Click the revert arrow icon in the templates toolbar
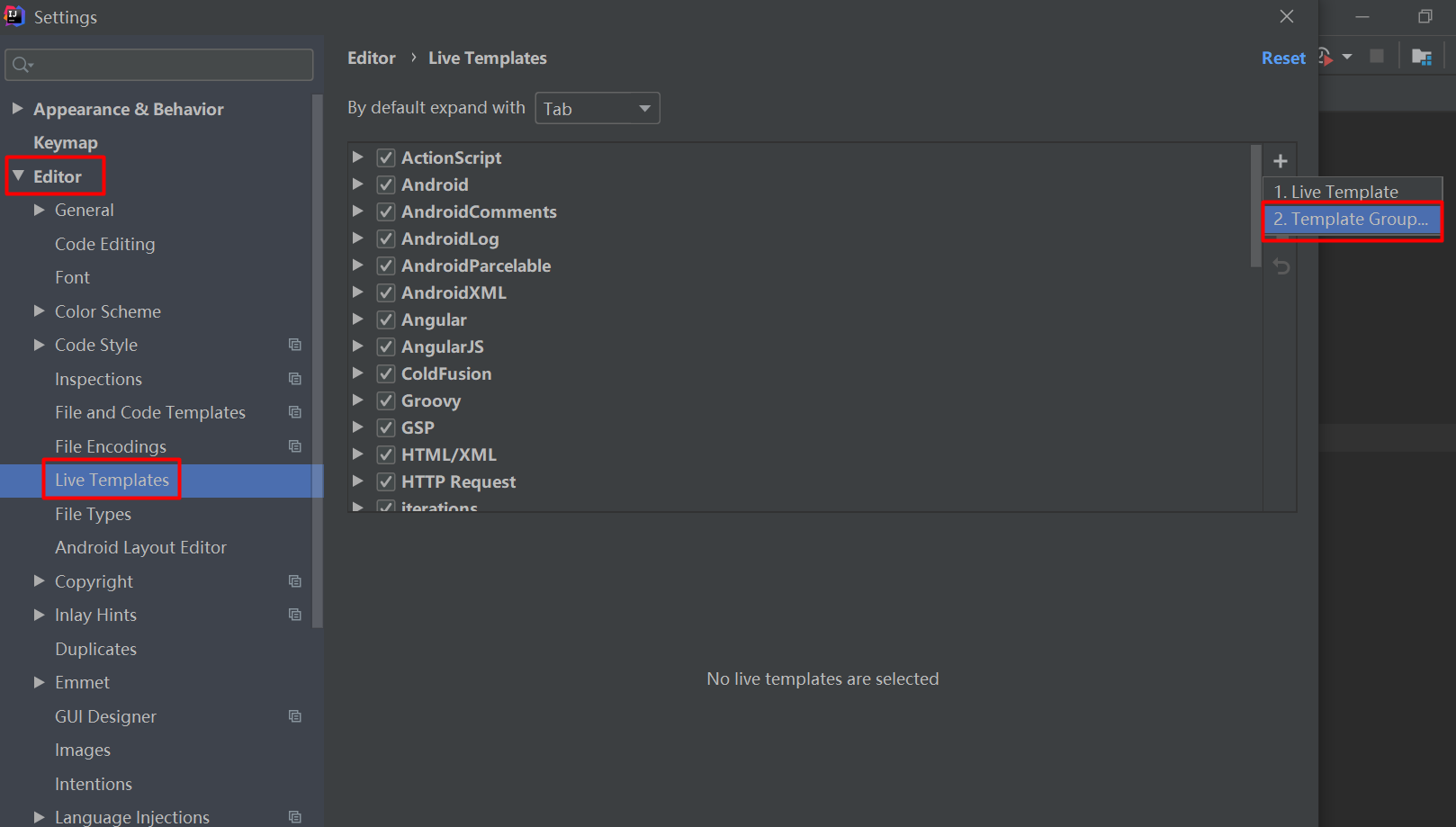The image size is (1456, 827). pos(1281,266)
